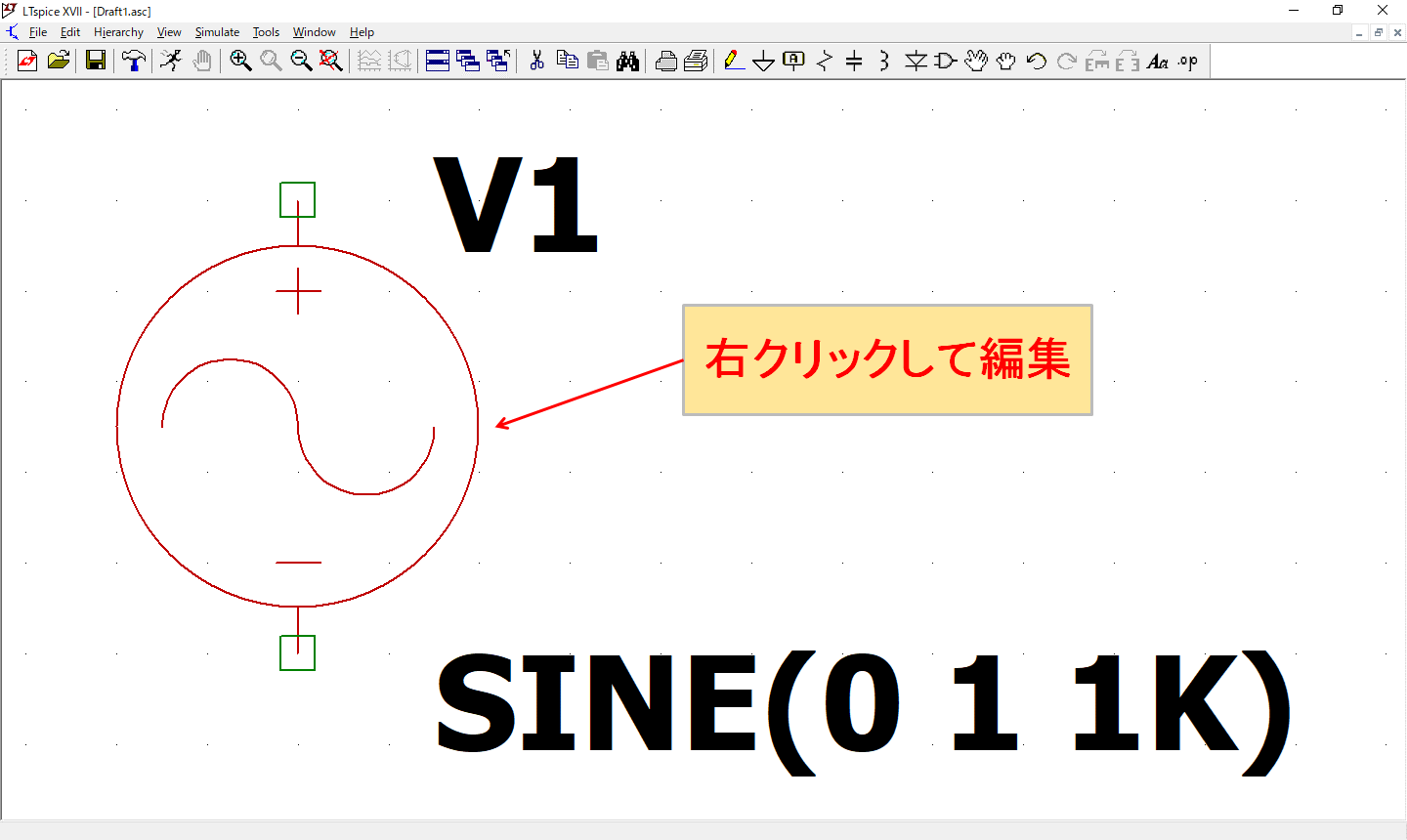1407x840 pixels.
Task: Open a file with the folder icon
Action: click(59, 61)
